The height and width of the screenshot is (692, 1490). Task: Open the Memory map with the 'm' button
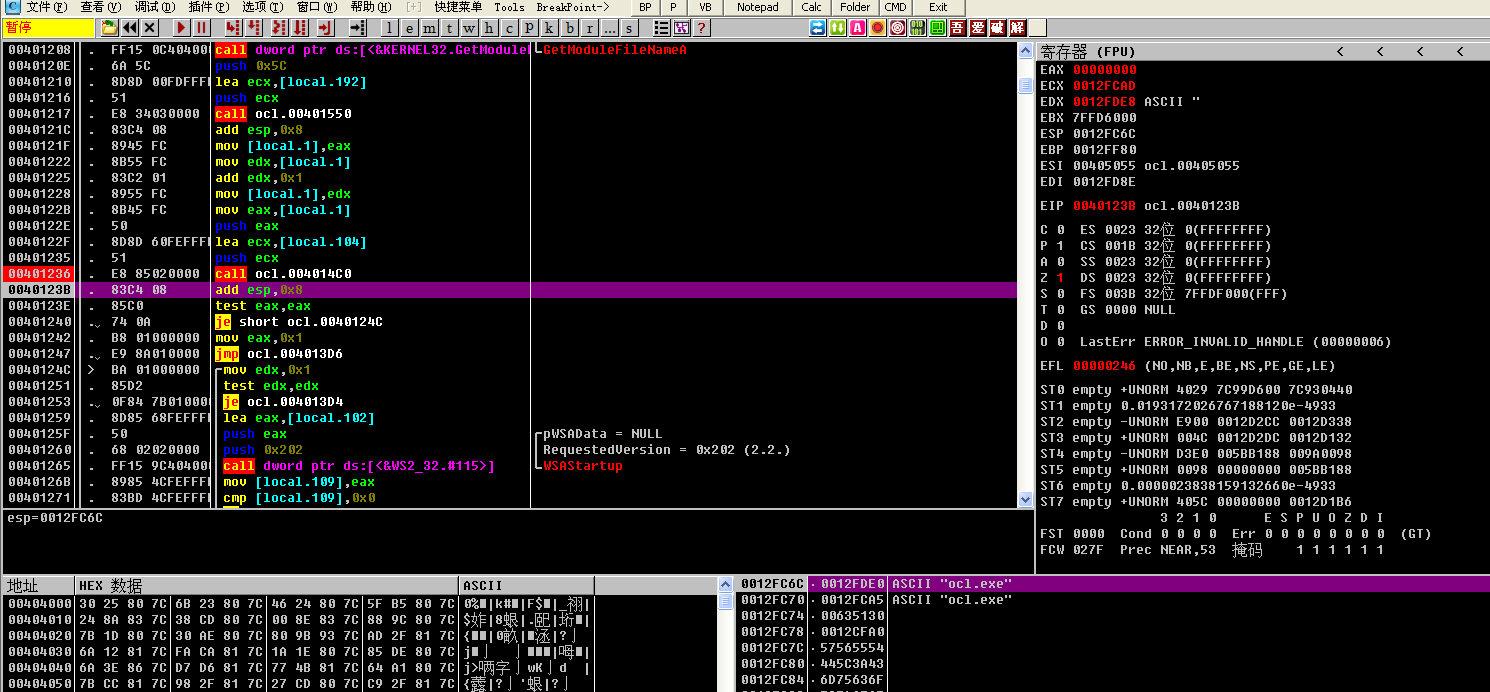[429, 27]
